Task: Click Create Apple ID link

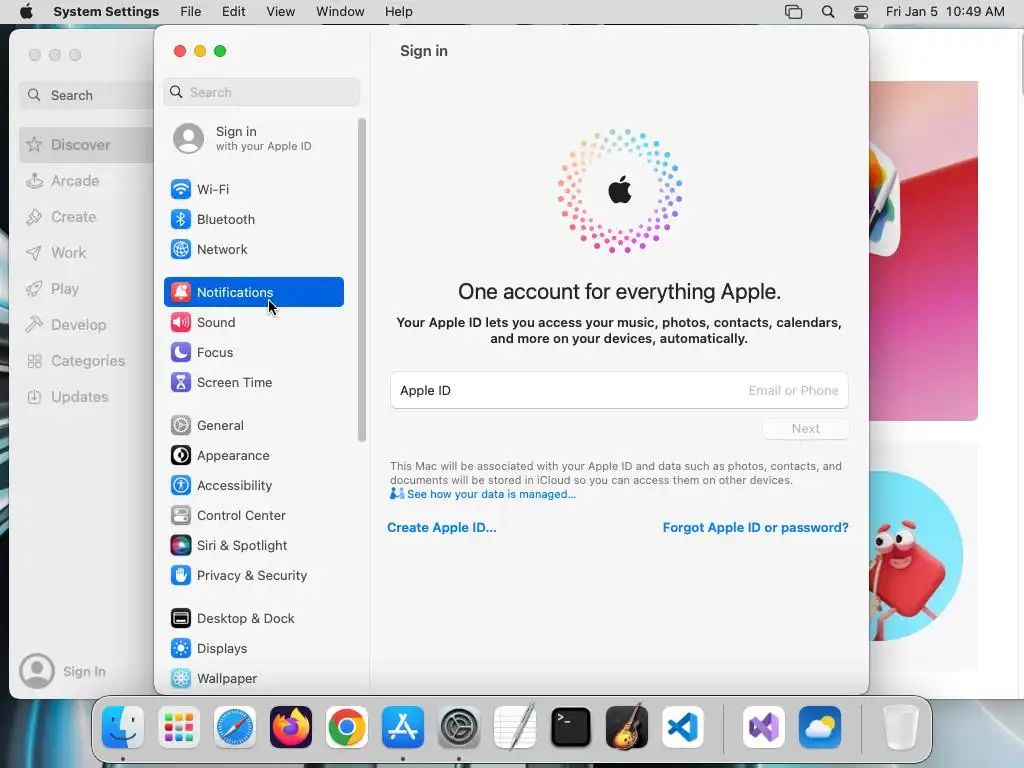Action: (441, 528)
